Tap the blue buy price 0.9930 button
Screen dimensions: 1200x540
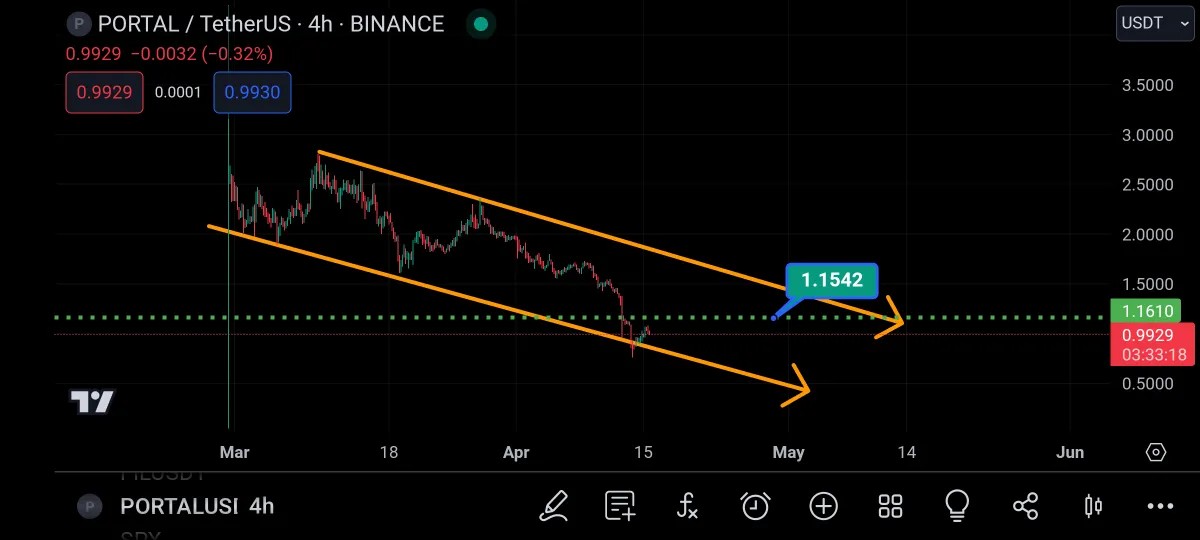click(252, 93)
